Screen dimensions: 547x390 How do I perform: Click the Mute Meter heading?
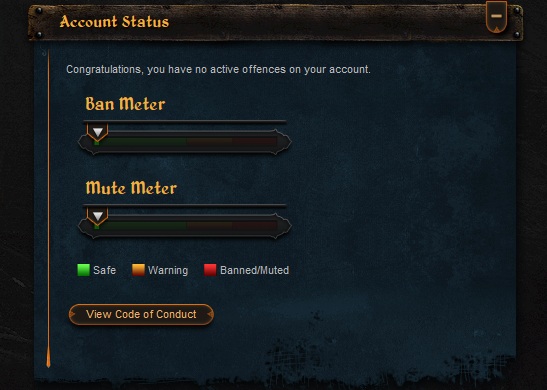click(131, 188)
